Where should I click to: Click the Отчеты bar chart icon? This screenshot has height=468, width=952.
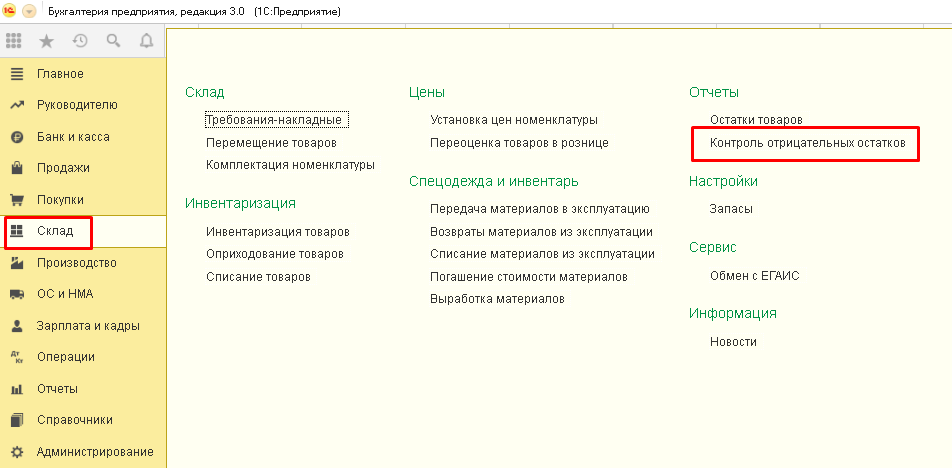(17, 389)
